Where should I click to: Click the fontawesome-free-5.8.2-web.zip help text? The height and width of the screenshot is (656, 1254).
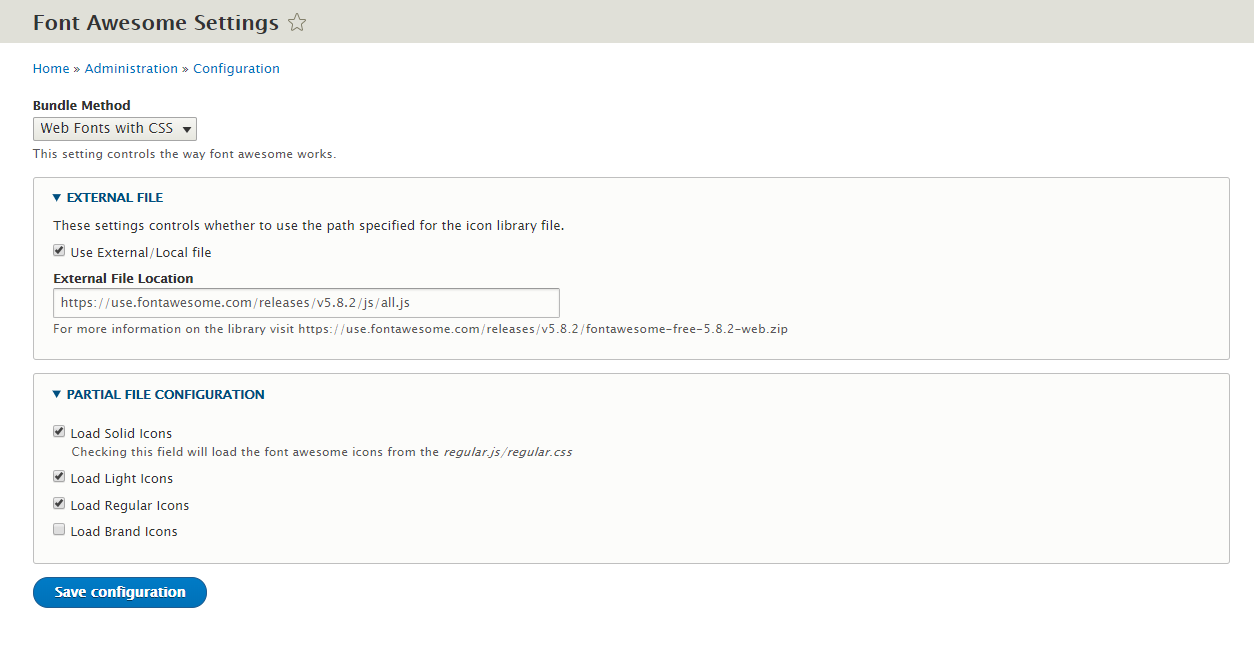[420, 329]
